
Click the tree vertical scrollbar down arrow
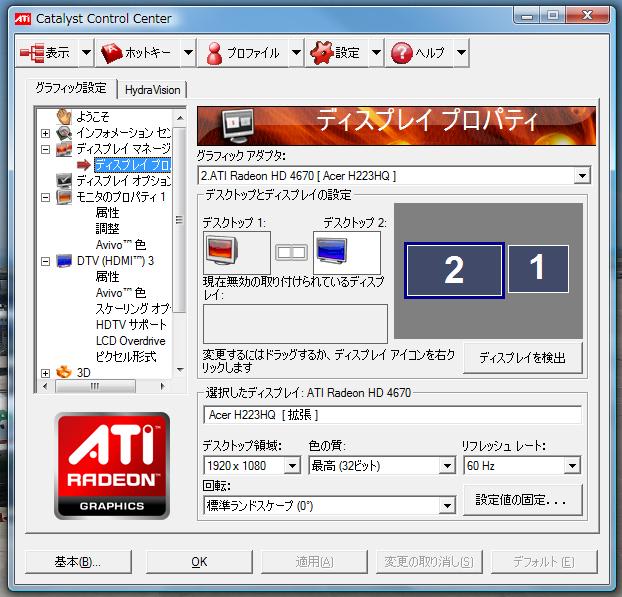point(180,370)
